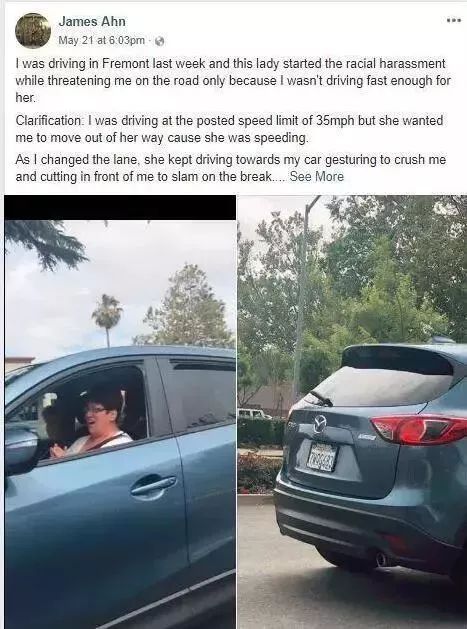Click the car door handle in left photo
Image resolution: width=467 pixels, height=629 pixels.
pos(153,485)
